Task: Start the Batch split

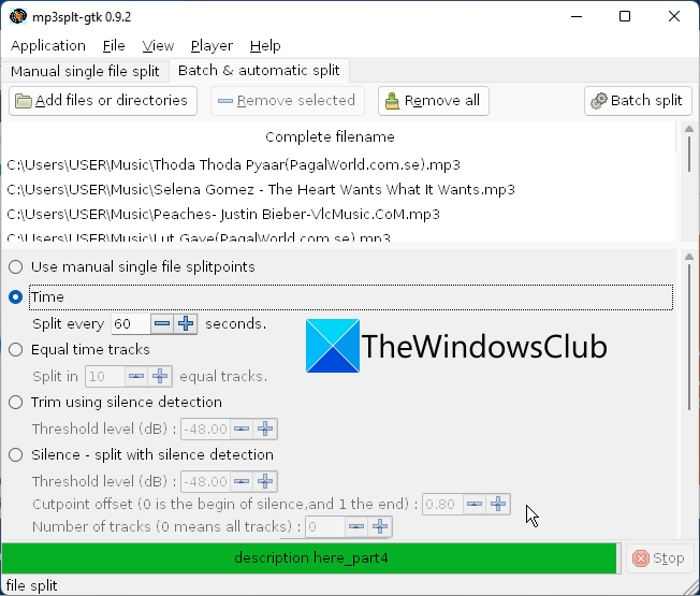Action: pos(638,101)
